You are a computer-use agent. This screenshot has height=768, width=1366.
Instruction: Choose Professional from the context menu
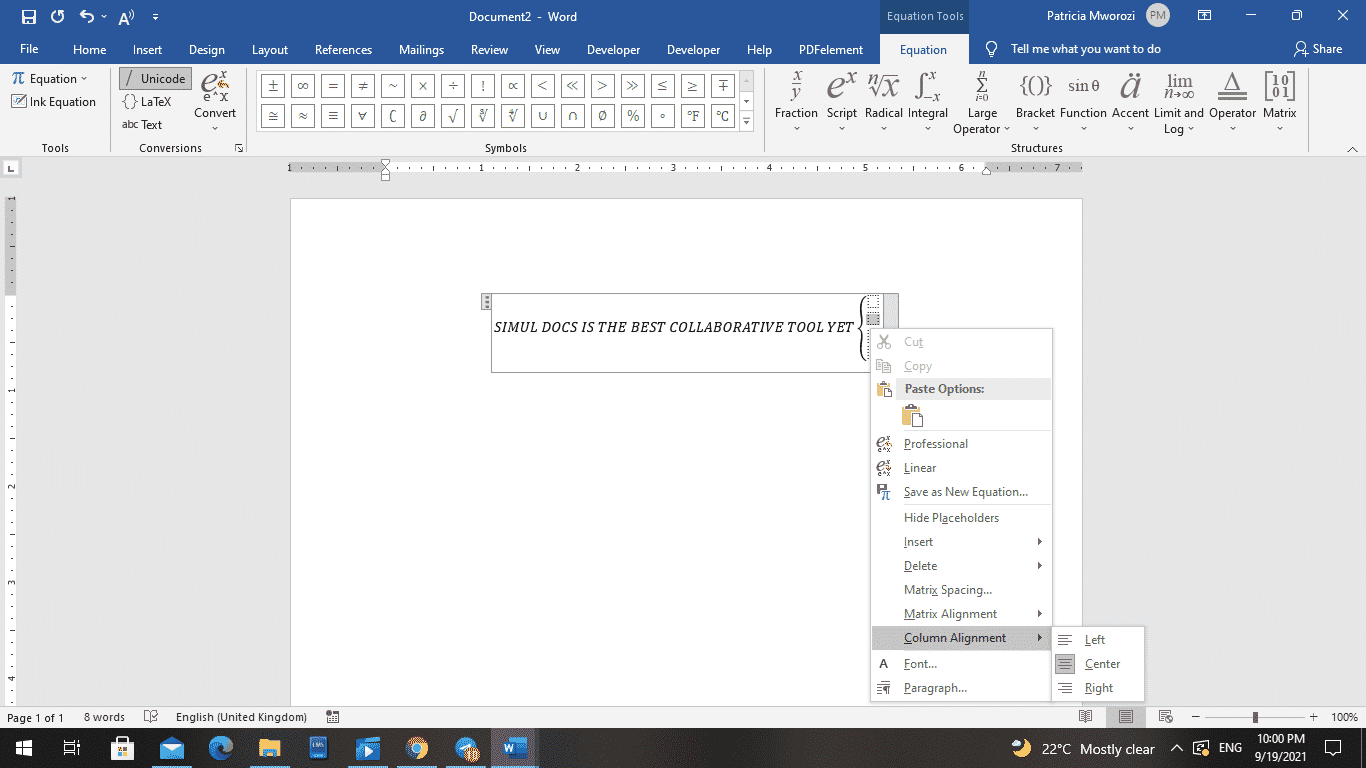coord(935,443)
